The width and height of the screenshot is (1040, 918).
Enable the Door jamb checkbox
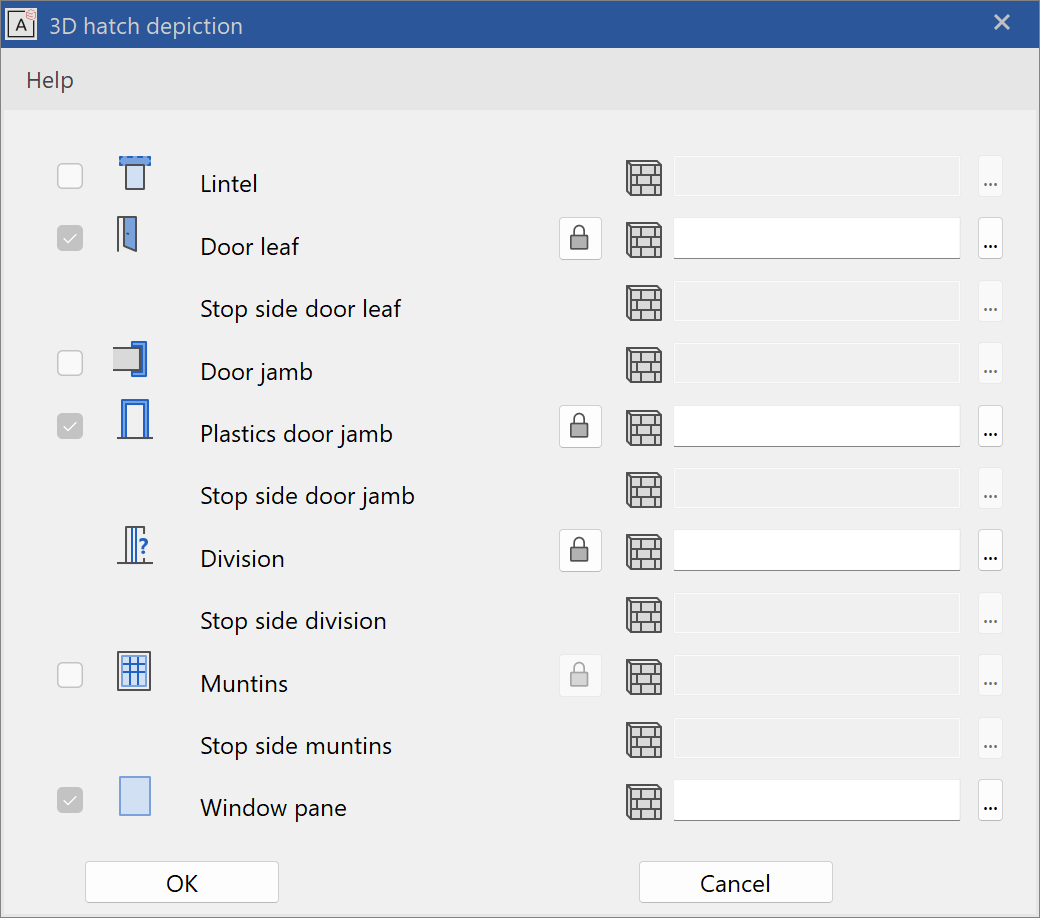click(x=70, y=363)
